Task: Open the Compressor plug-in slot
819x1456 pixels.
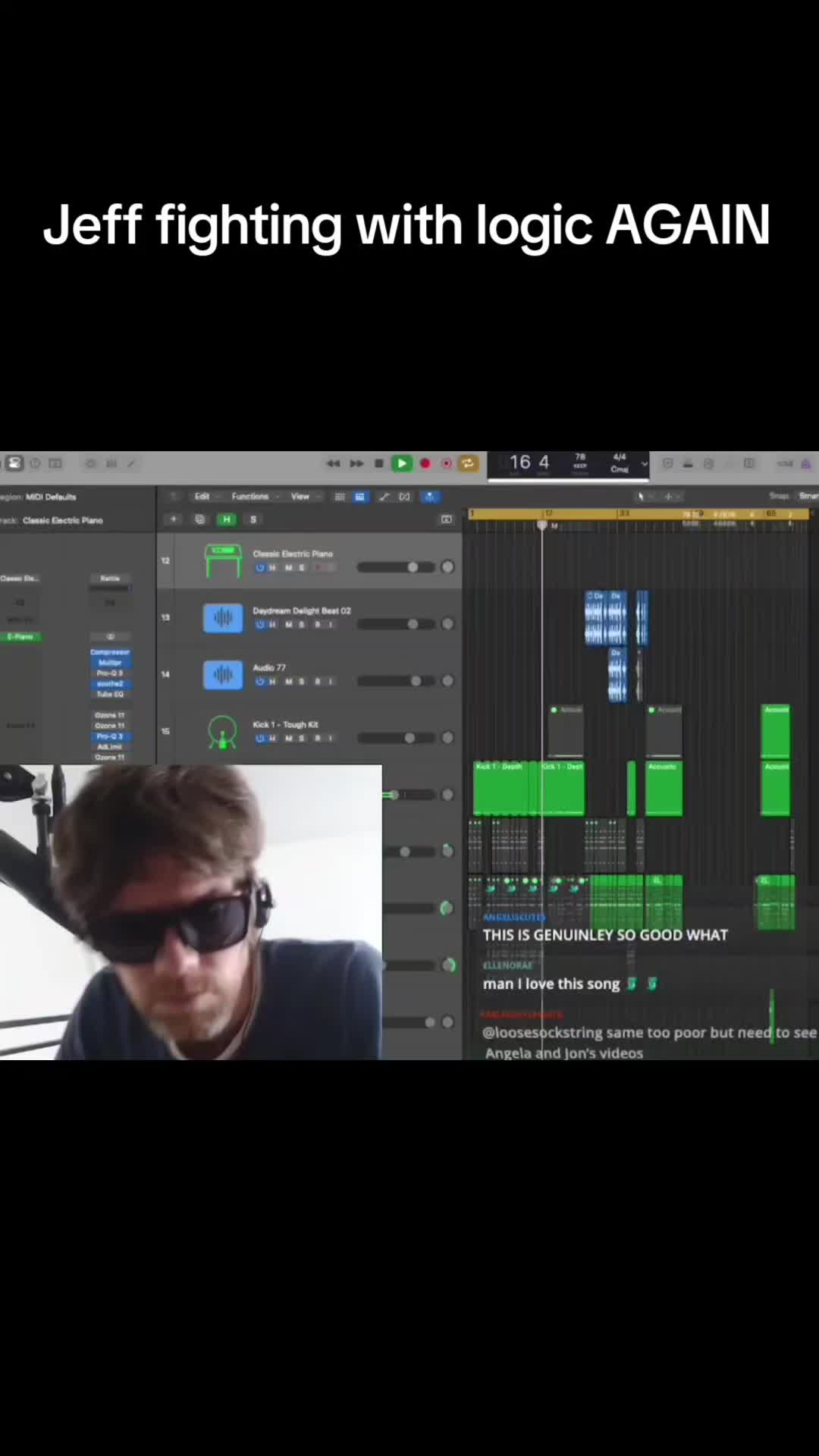Action: tap(110, 652)
